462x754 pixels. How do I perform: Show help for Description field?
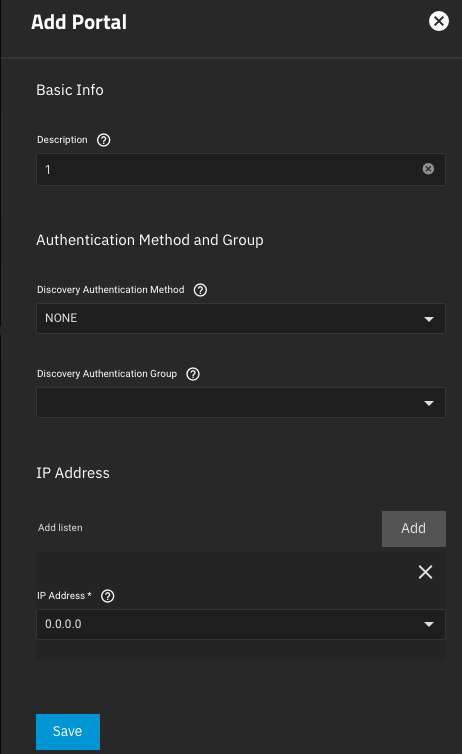tap(103, 140)
